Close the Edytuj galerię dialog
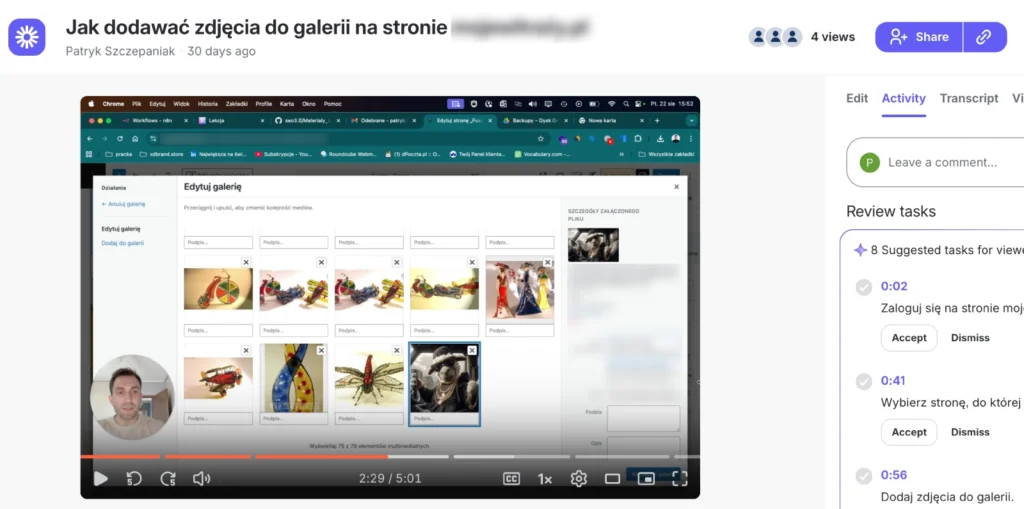The width and height of the screenshot is (1024, 509). coord(677,187)
